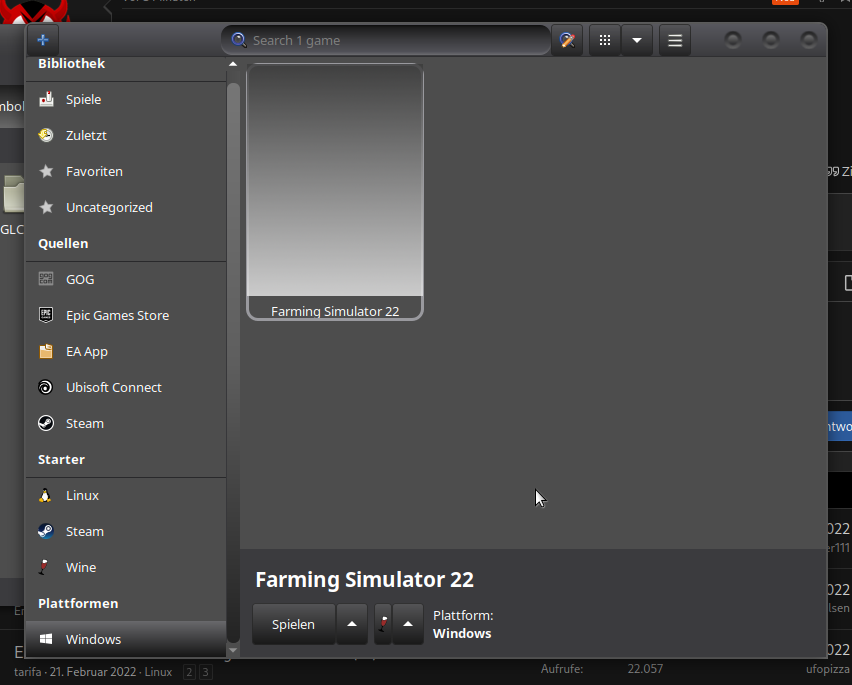Click page 2 link in background forum
Screen dimensions: 852x685
point(189,673)
